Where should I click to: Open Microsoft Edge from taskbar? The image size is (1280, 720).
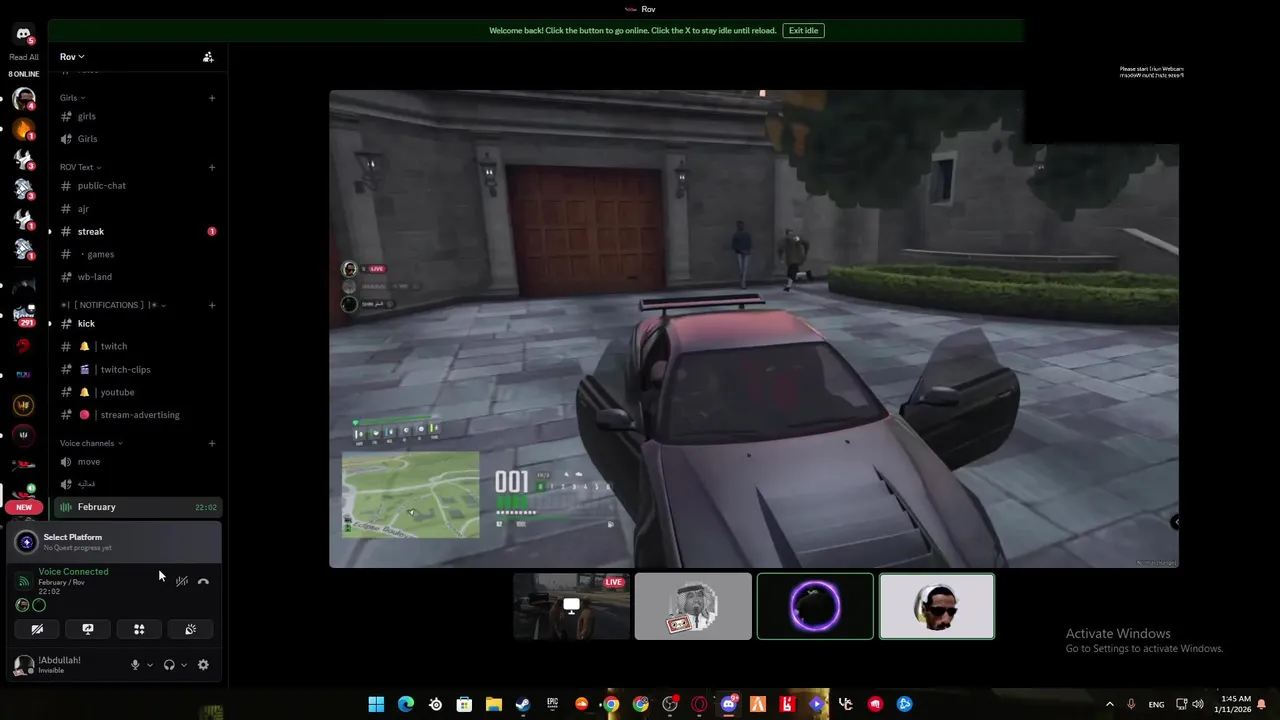(406, 704)
